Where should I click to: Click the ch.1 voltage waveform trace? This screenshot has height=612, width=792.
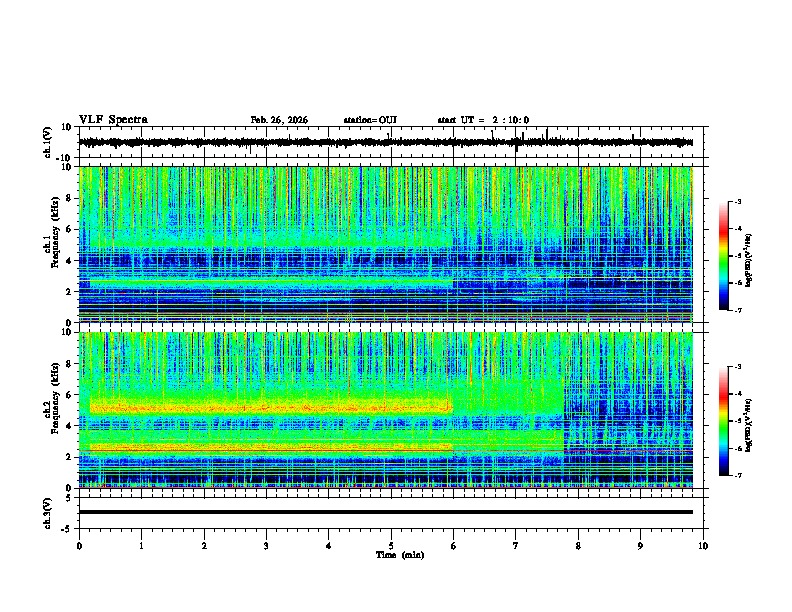(x=386, y=142)
